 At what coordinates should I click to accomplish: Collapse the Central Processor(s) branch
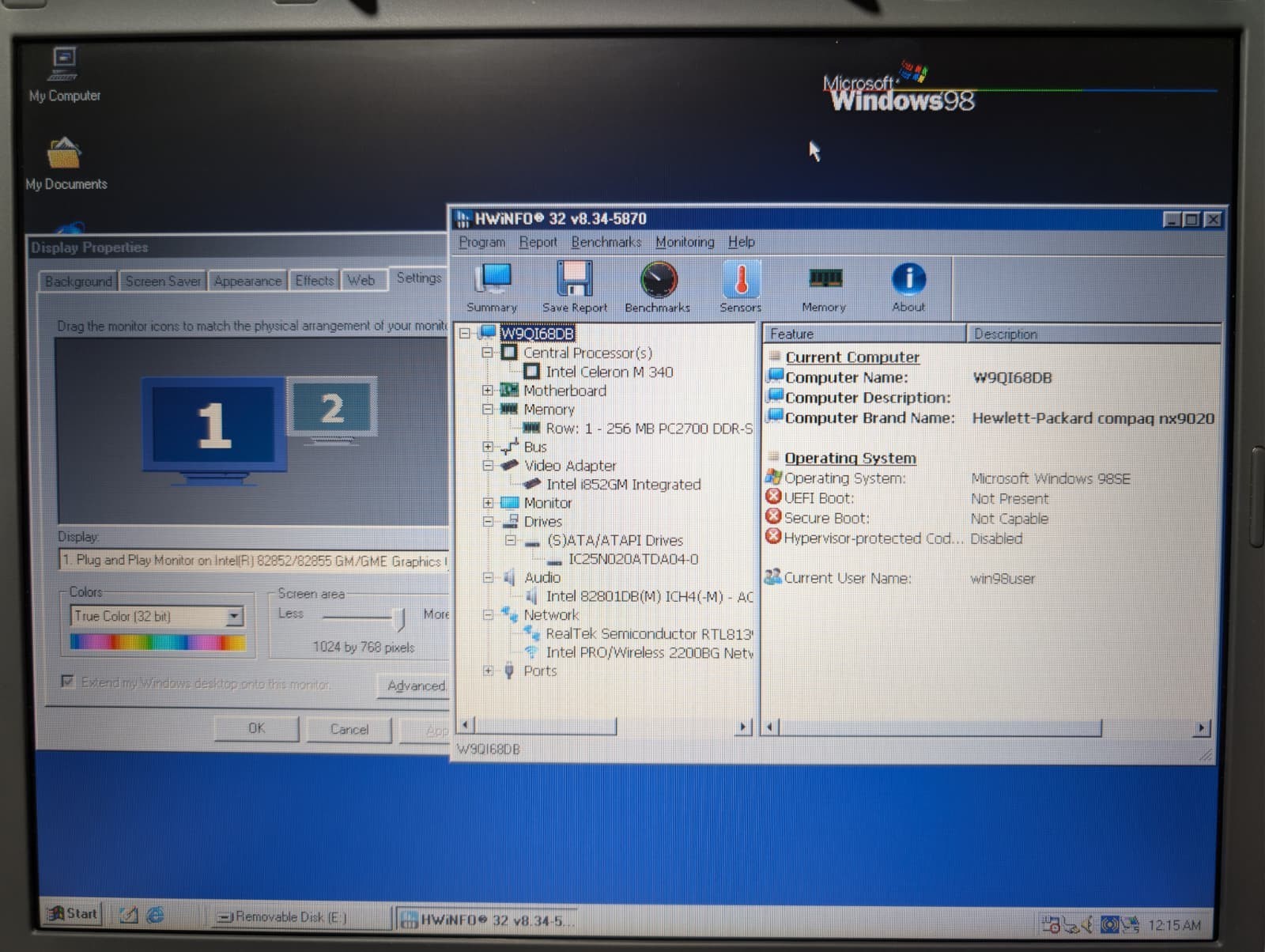488,352
